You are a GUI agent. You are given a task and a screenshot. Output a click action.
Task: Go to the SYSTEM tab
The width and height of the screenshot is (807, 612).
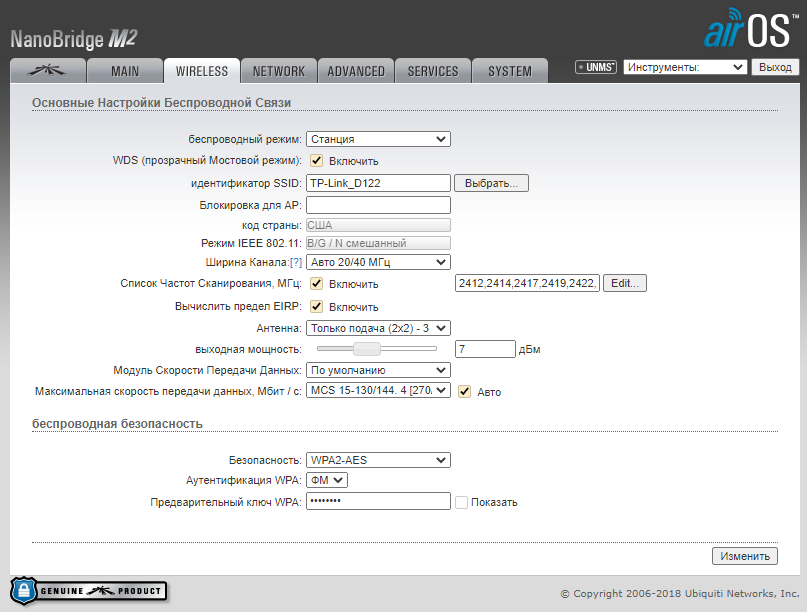pyautogui.click(x=510, y=71)
